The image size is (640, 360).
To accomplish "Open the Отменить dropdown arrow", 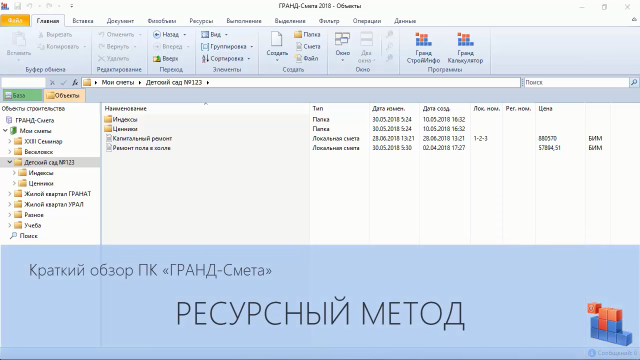I will (140, 35).
